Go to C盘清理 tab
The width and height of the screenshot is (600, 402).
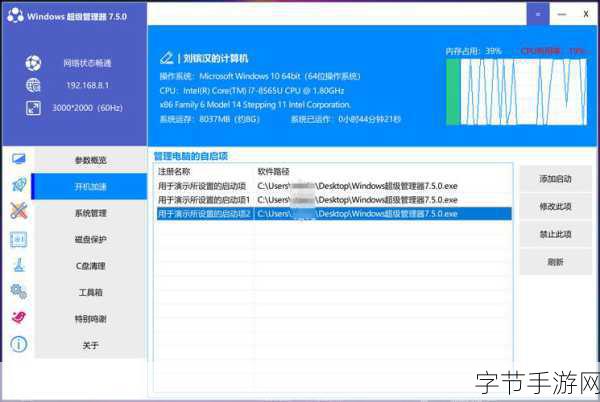(90, 266)
